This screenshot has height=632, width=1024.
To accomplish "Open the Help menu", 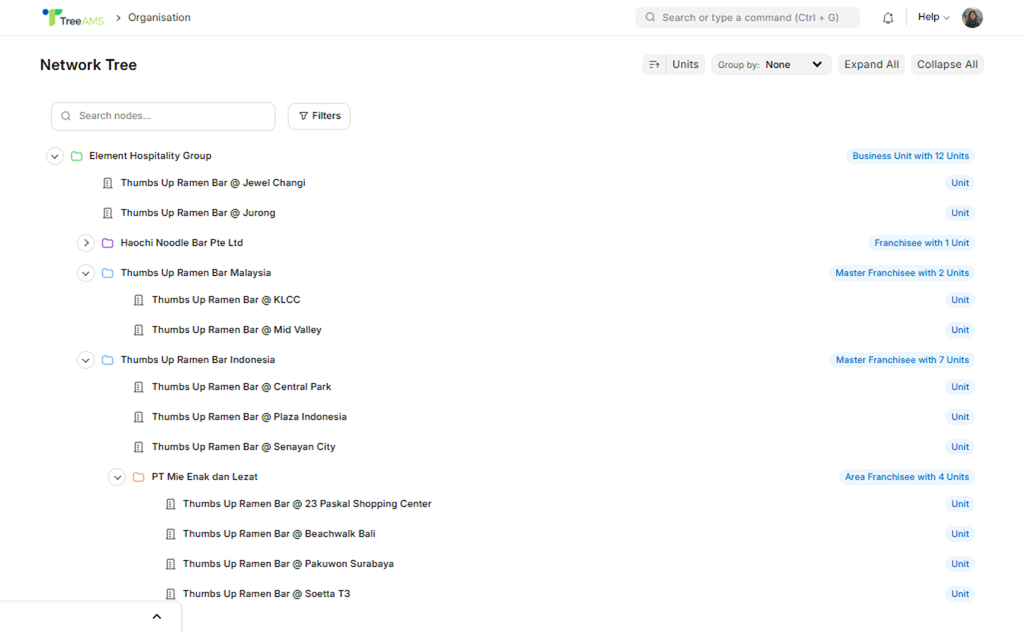I will (x=933, y=18).
